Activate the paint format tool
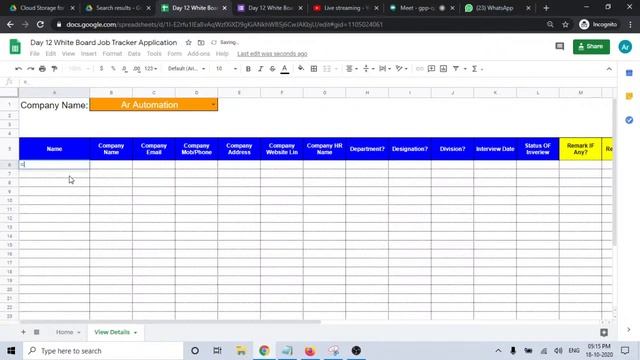Image resolution: width=640 pixels, height=360 pixels. click(x=54, y=69)
